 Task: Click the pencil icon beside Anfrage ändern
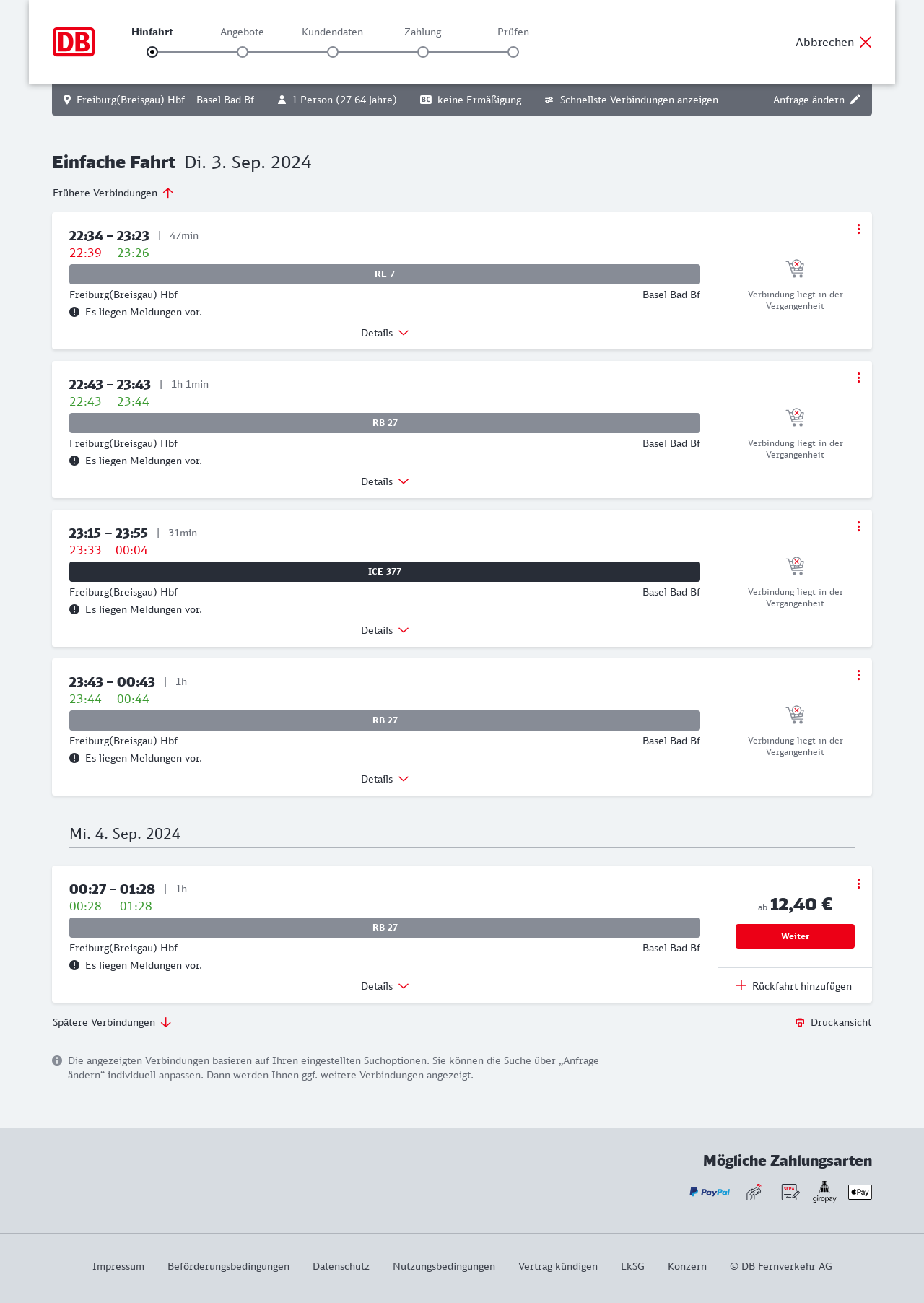[x=855, y=100]
